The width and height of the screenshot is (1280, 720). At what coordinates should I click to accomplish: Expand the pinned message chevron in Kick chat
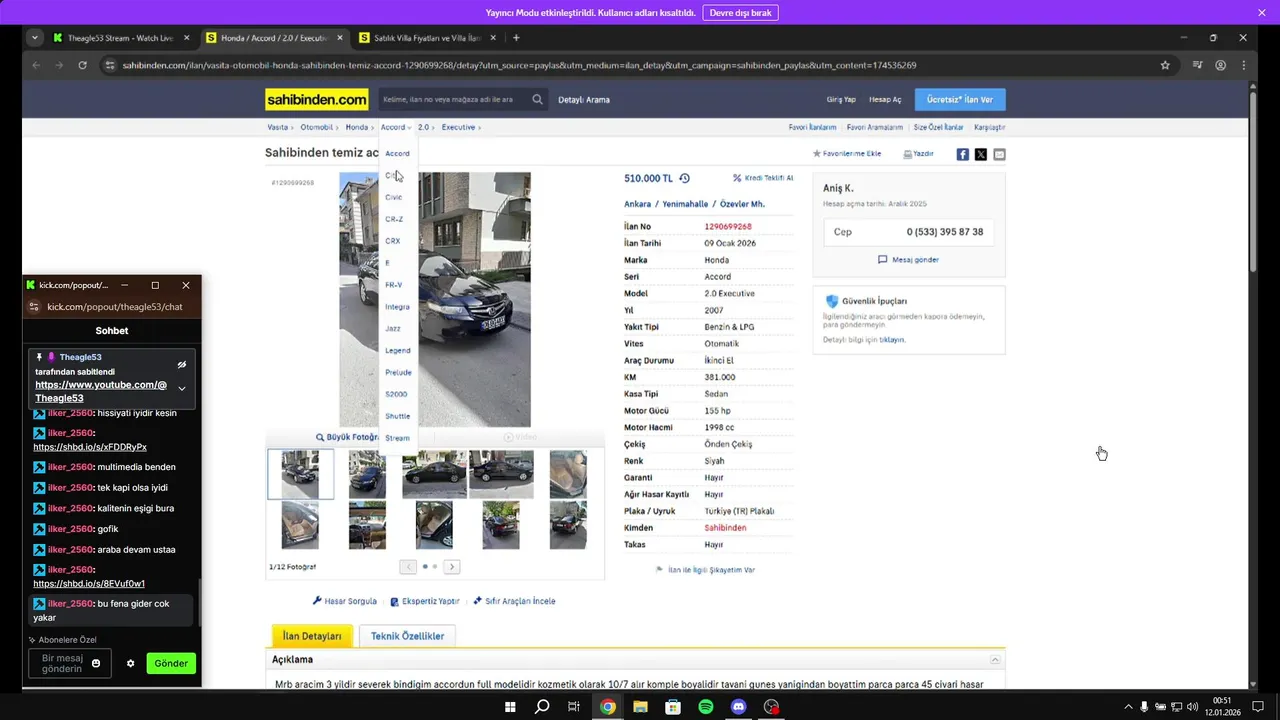(181, 388)
